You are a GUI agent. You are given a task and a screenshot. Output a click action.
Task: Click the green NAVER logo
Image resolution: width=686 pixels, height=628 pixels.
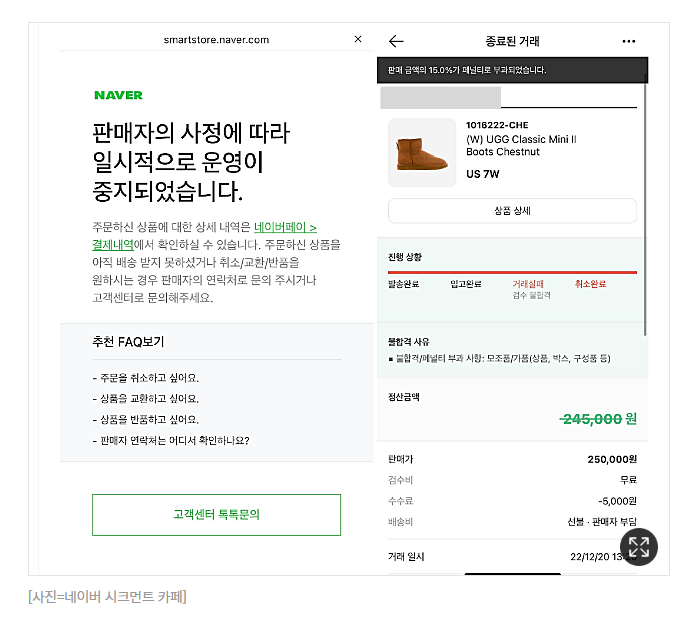point(118,95)
